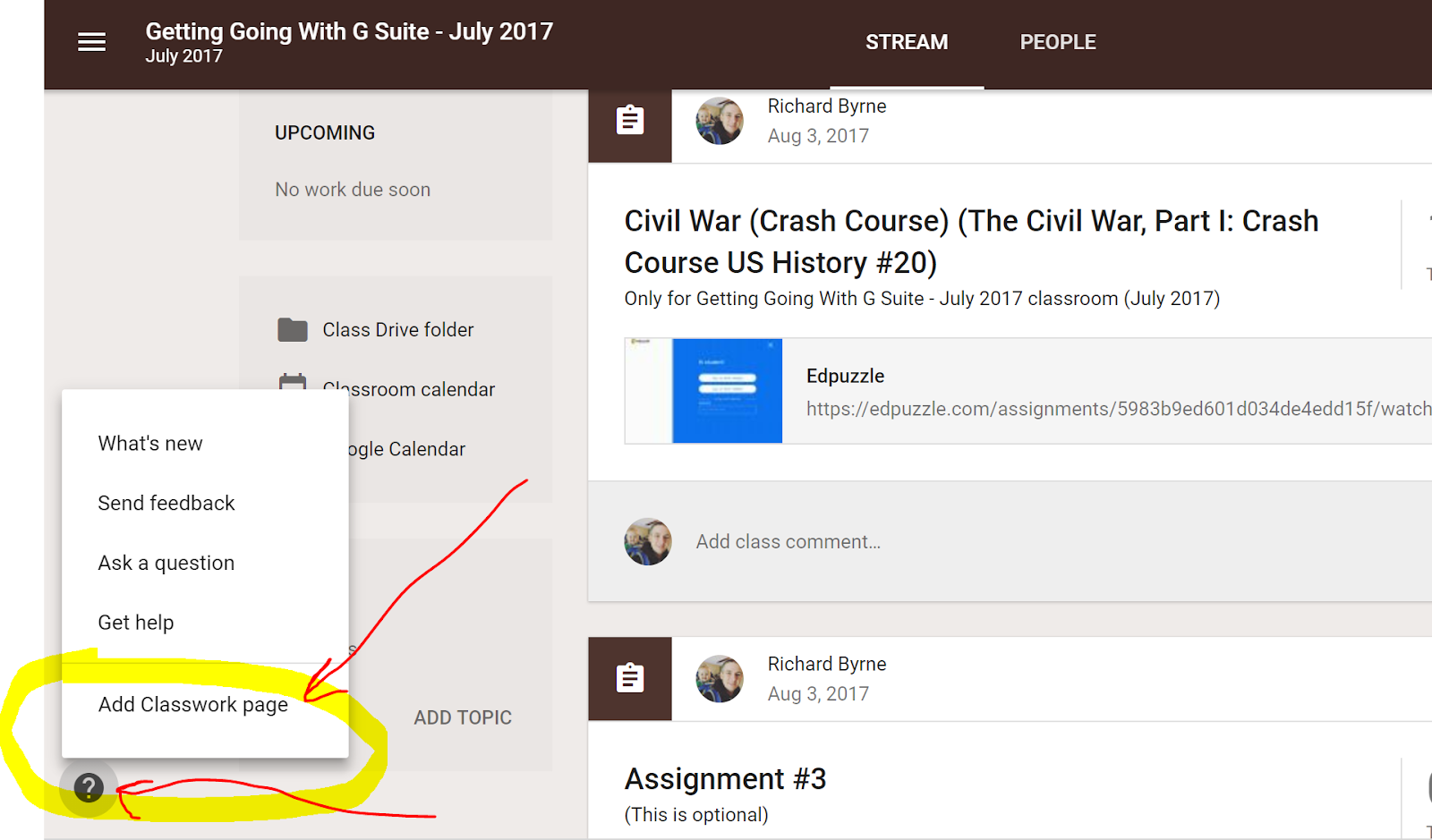Click the Add class comment field

tap(788, 541)
